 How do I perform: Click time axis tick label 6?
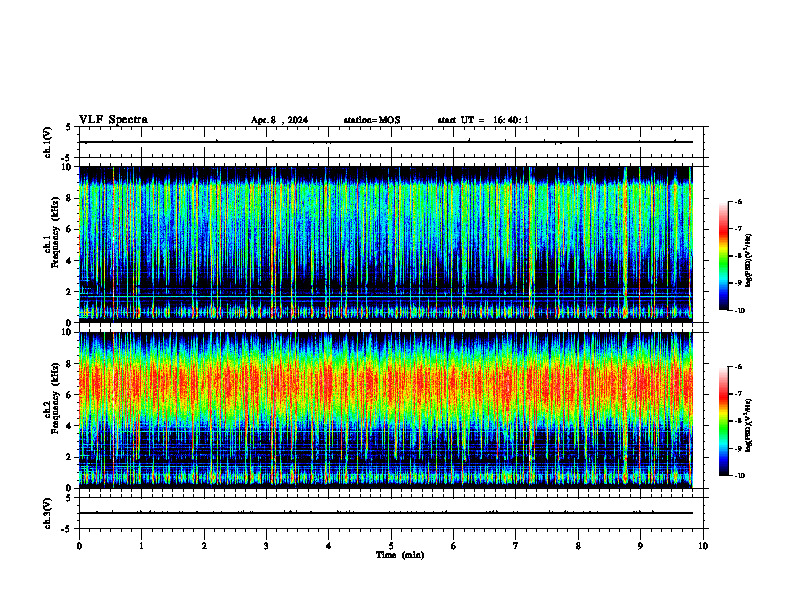tap(454, 546)
